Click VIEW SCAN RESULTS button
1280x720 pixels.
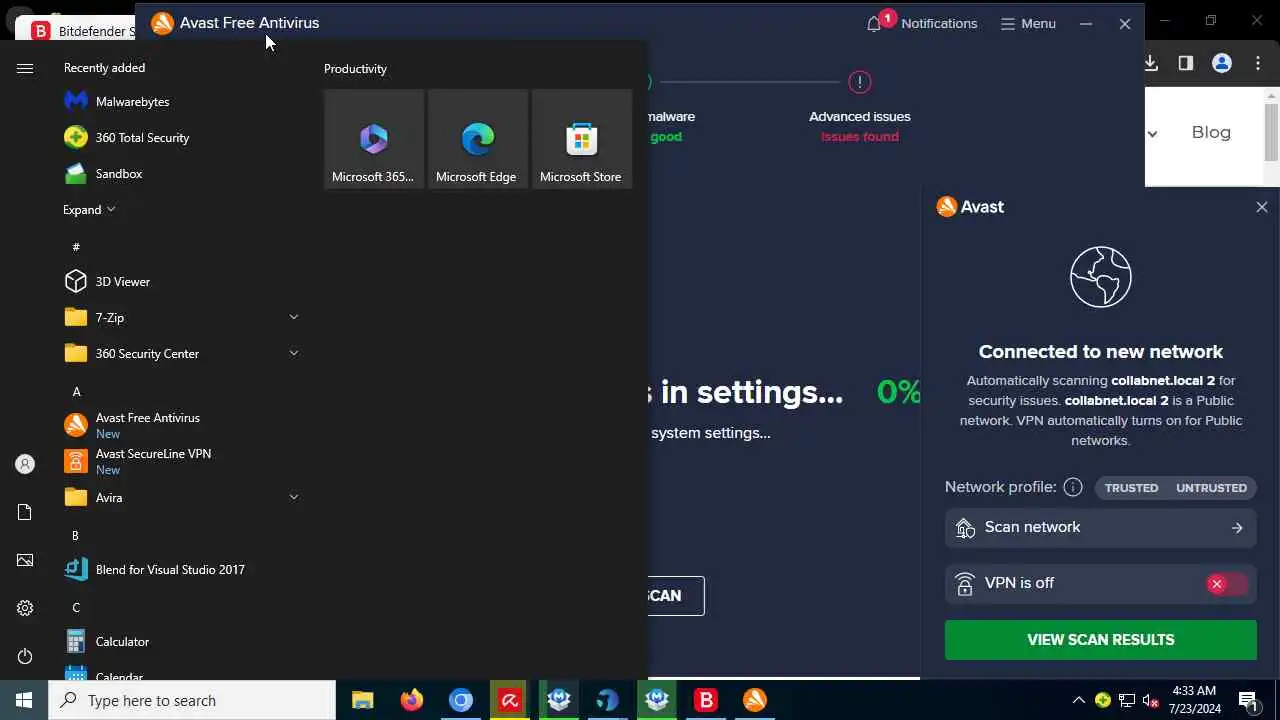click(x=1101, y=640)
